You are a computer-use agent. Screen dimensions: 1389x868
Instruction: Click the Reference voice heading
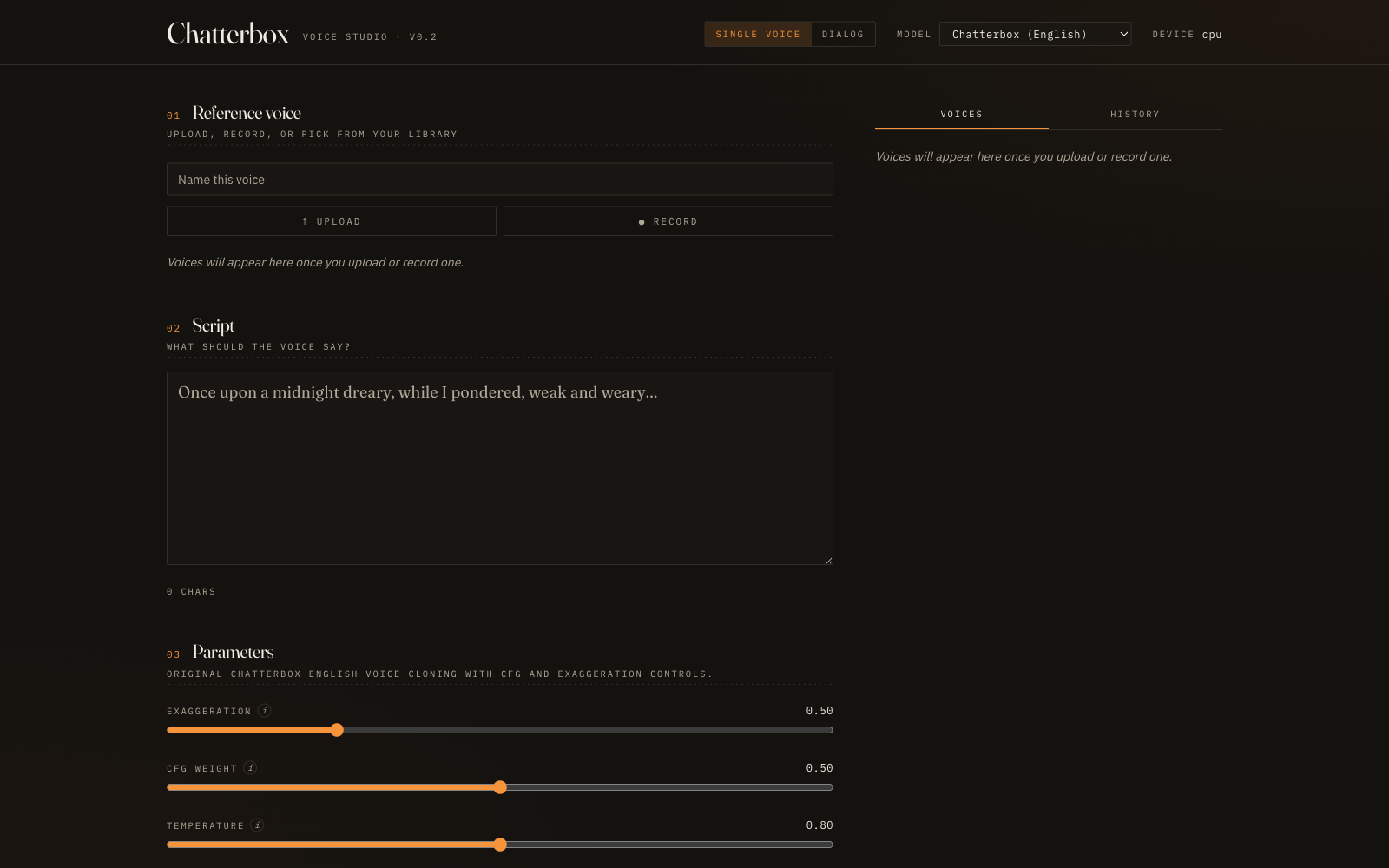tap(247, 113)
